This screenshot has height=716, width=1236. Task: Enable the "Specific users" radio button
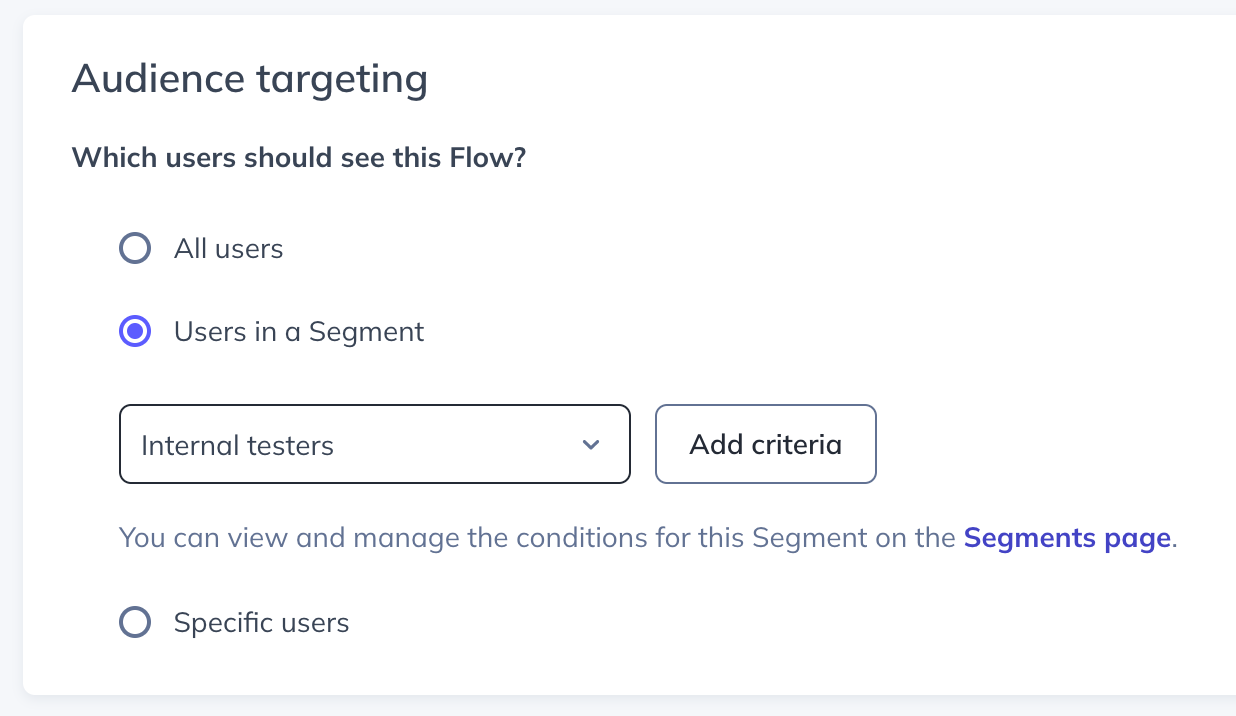[x=135, y=623]
